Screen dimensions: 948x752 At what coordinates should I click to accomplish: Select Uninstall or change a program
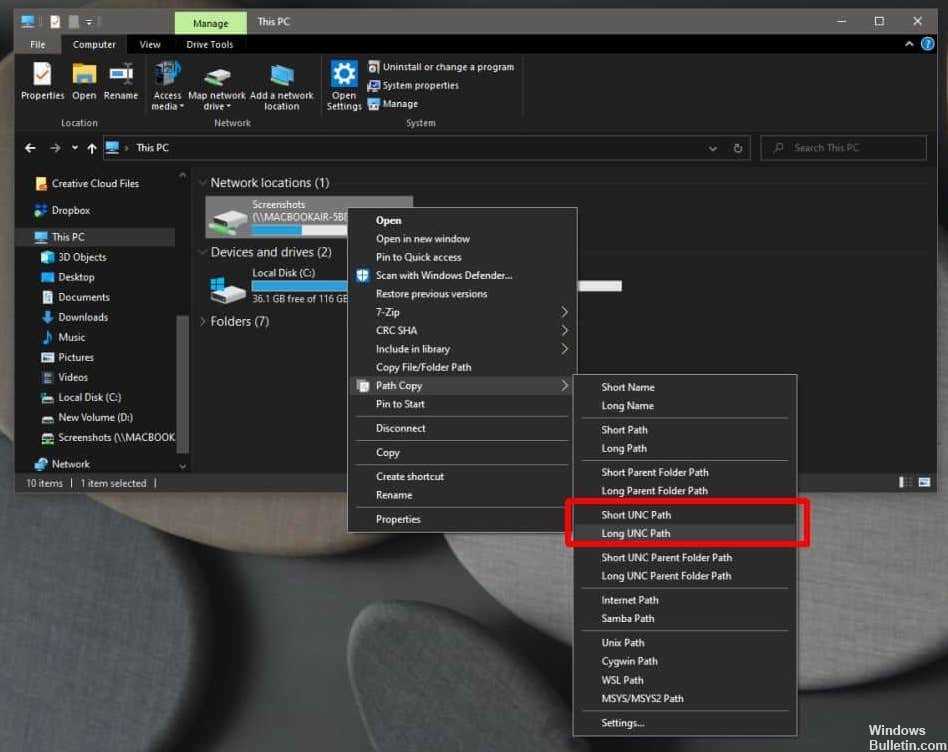[x=447, y=67]
